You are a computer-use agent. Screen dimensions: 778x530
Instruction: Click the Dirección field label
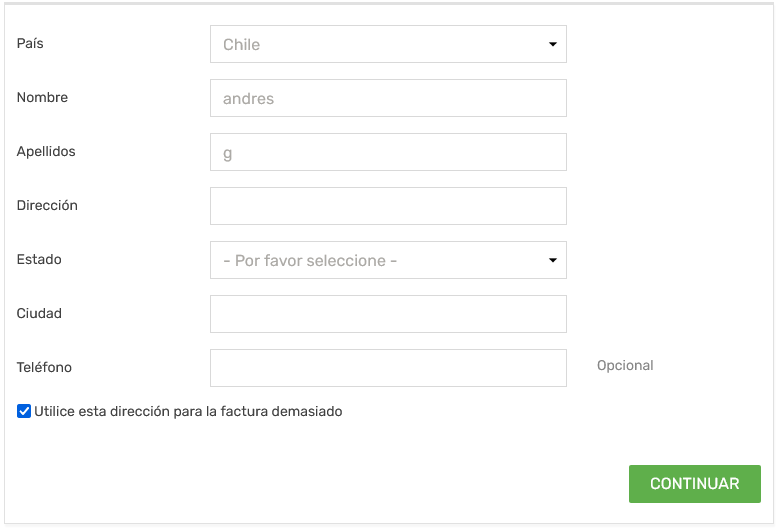47,206
